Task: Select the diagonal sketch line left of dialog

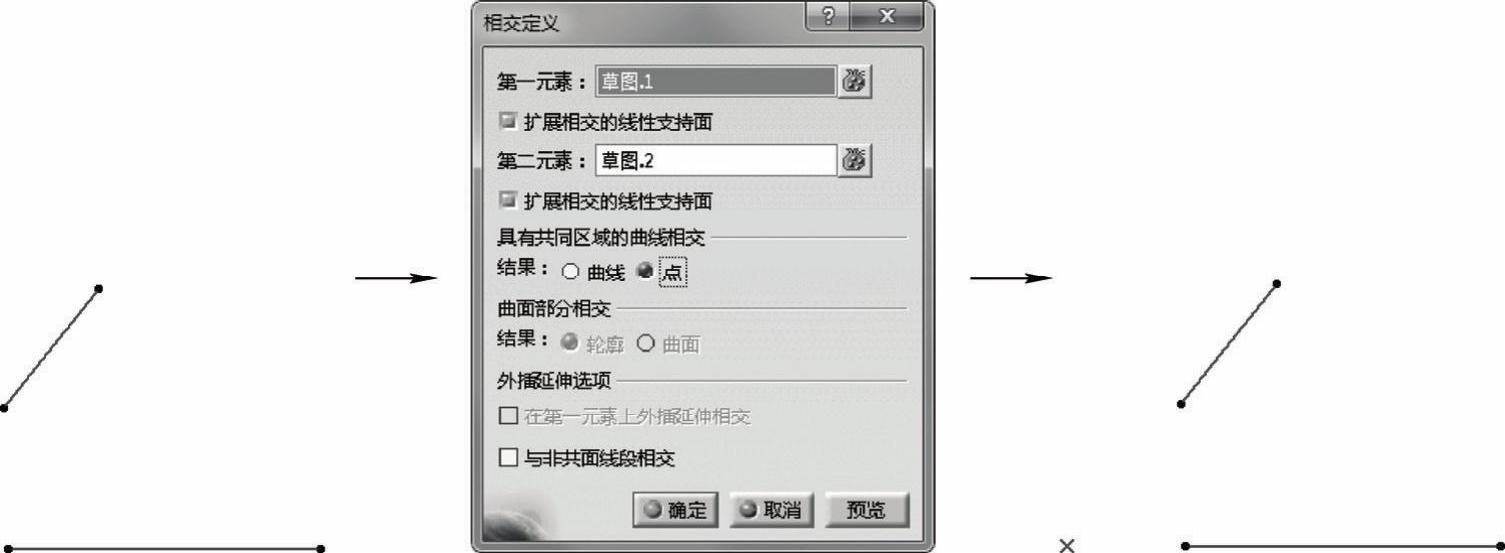Action: tap(51, 348)
